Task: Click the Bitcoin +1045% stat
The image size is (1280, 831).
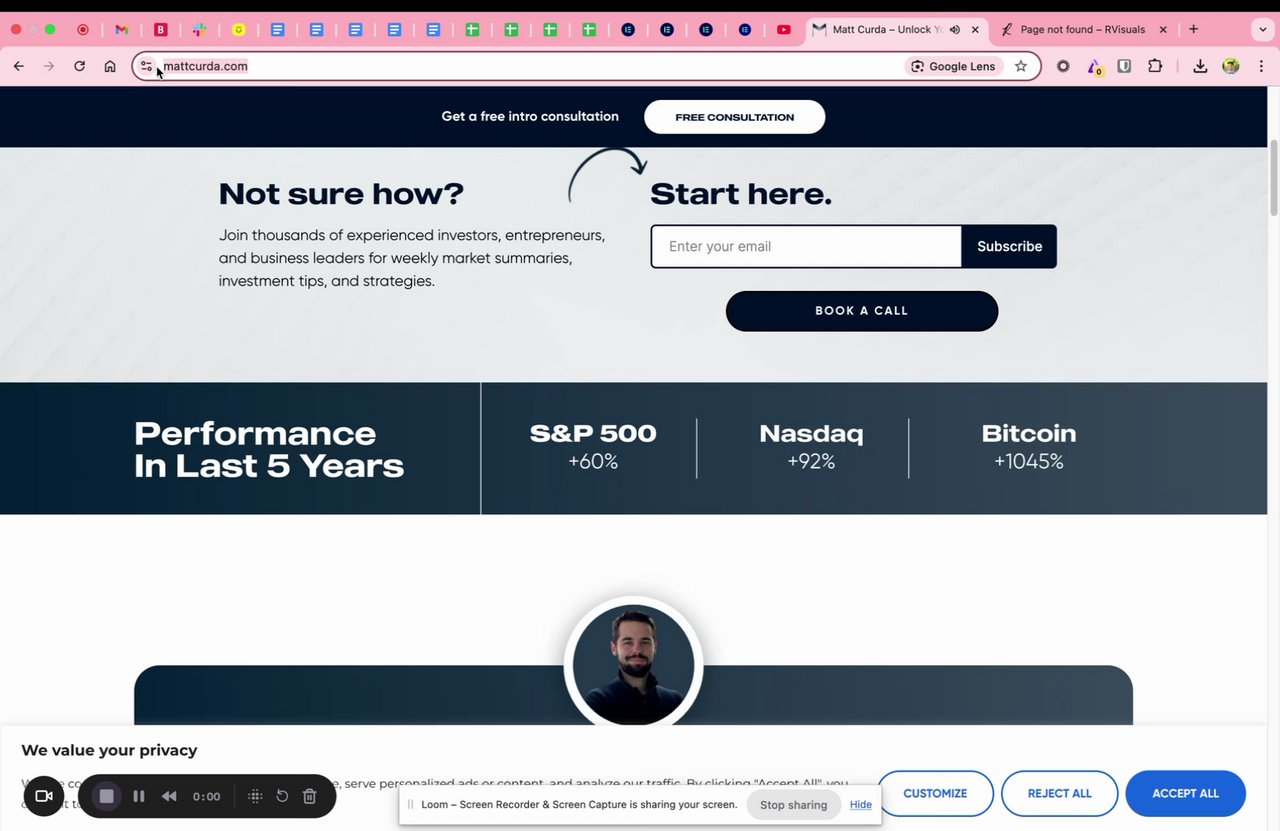Action: tap(1029, 446)
